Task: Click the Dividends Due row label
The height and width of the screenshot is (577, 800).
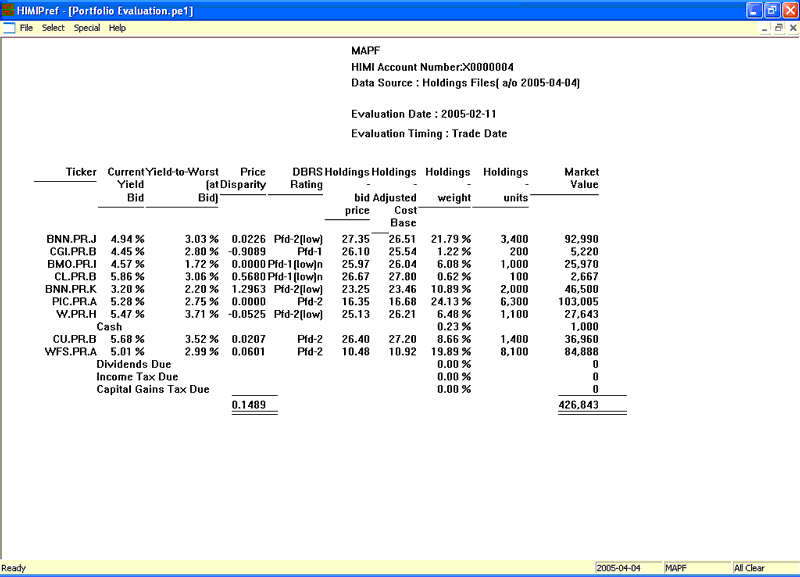Action: [x=134, y=364]
